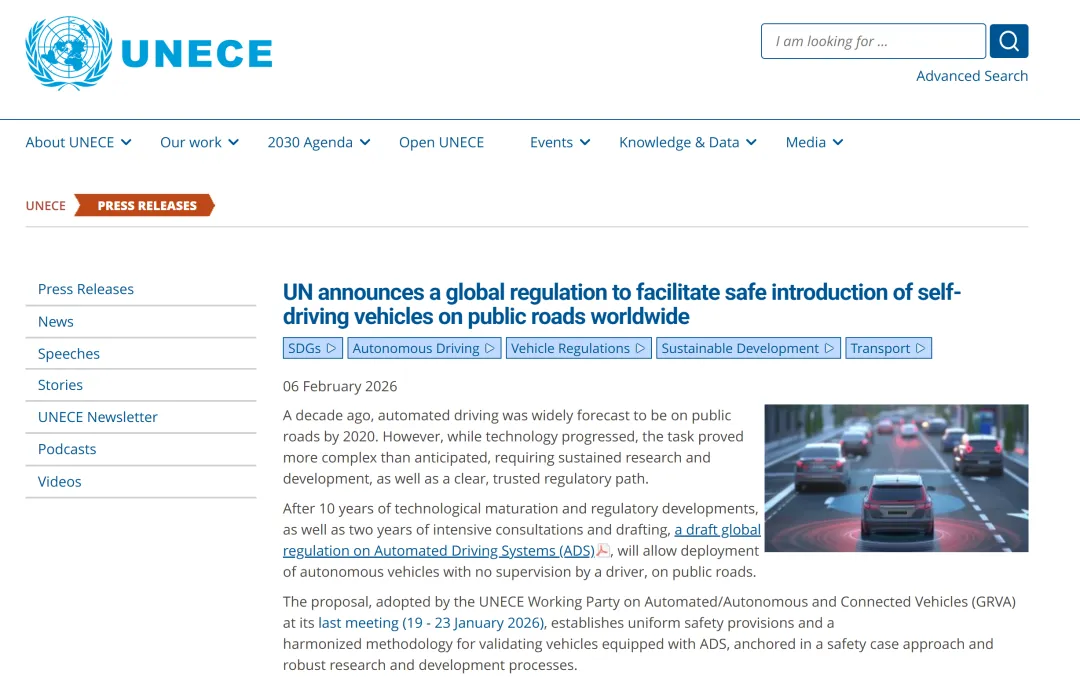Click the magnifier search button

pyautogui.click(x=1009, y=41)
